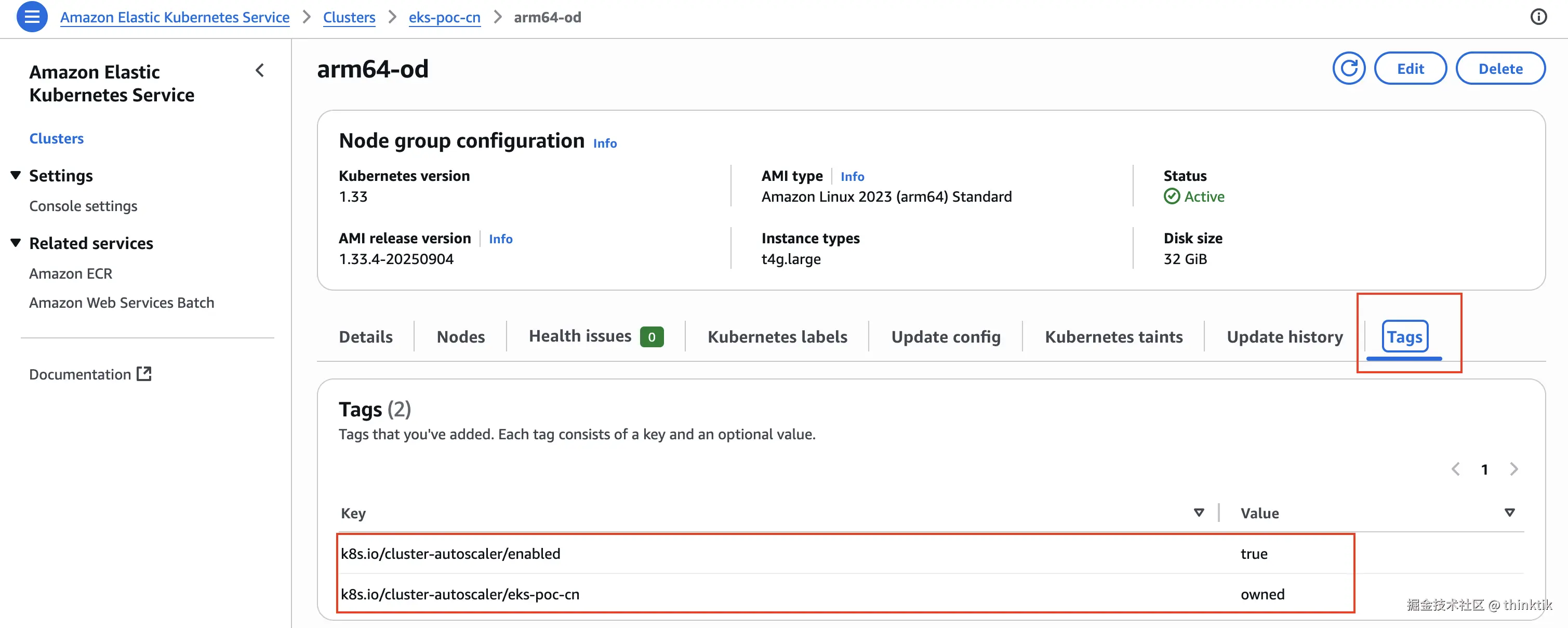Click the Kubernetes version value 1.33
The height and width of the screenshot is (628, 1568).
[353, 197]
